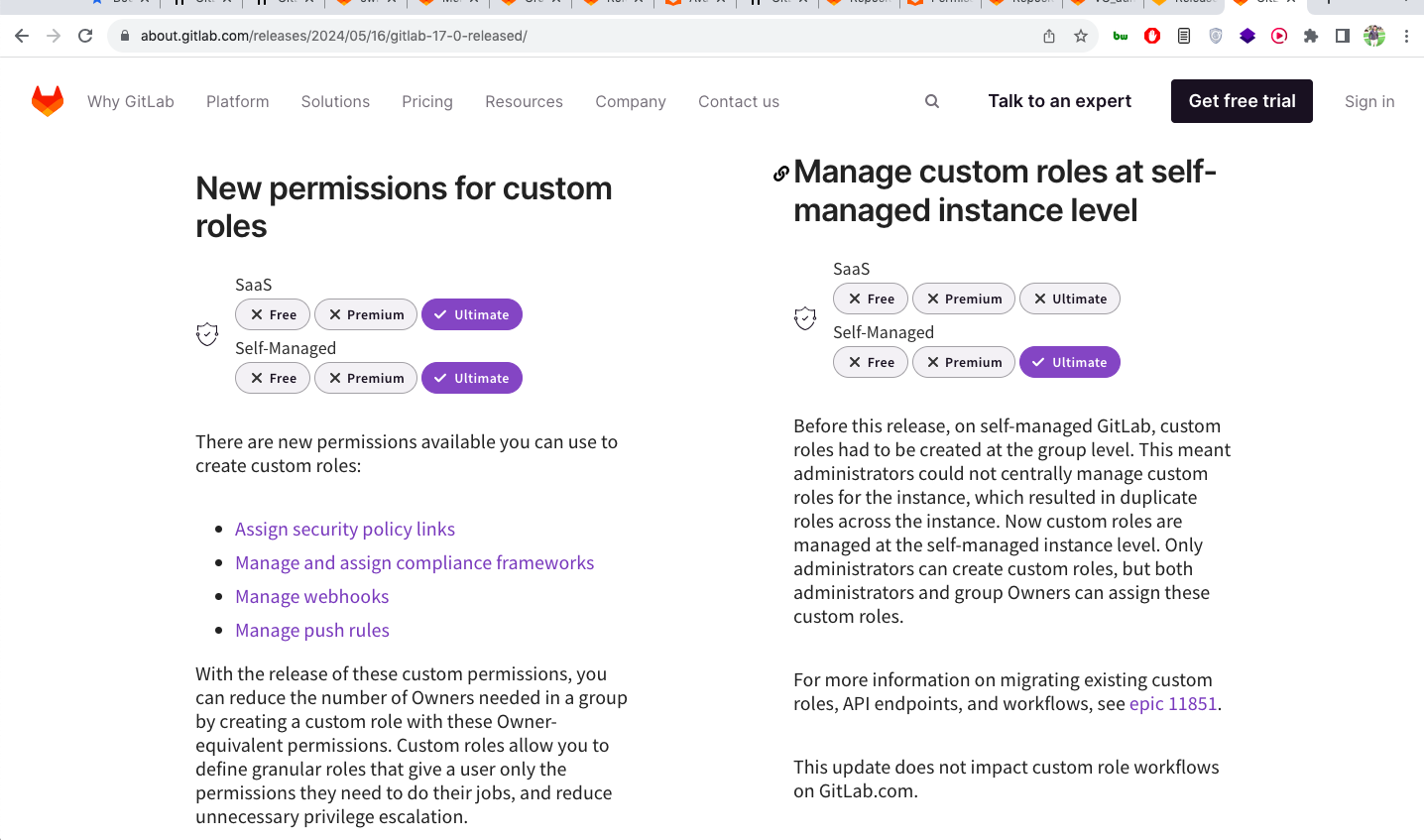This screenshot has width=1424, height=840.
Task: Open the Contact us nav item
Action: 739,101
